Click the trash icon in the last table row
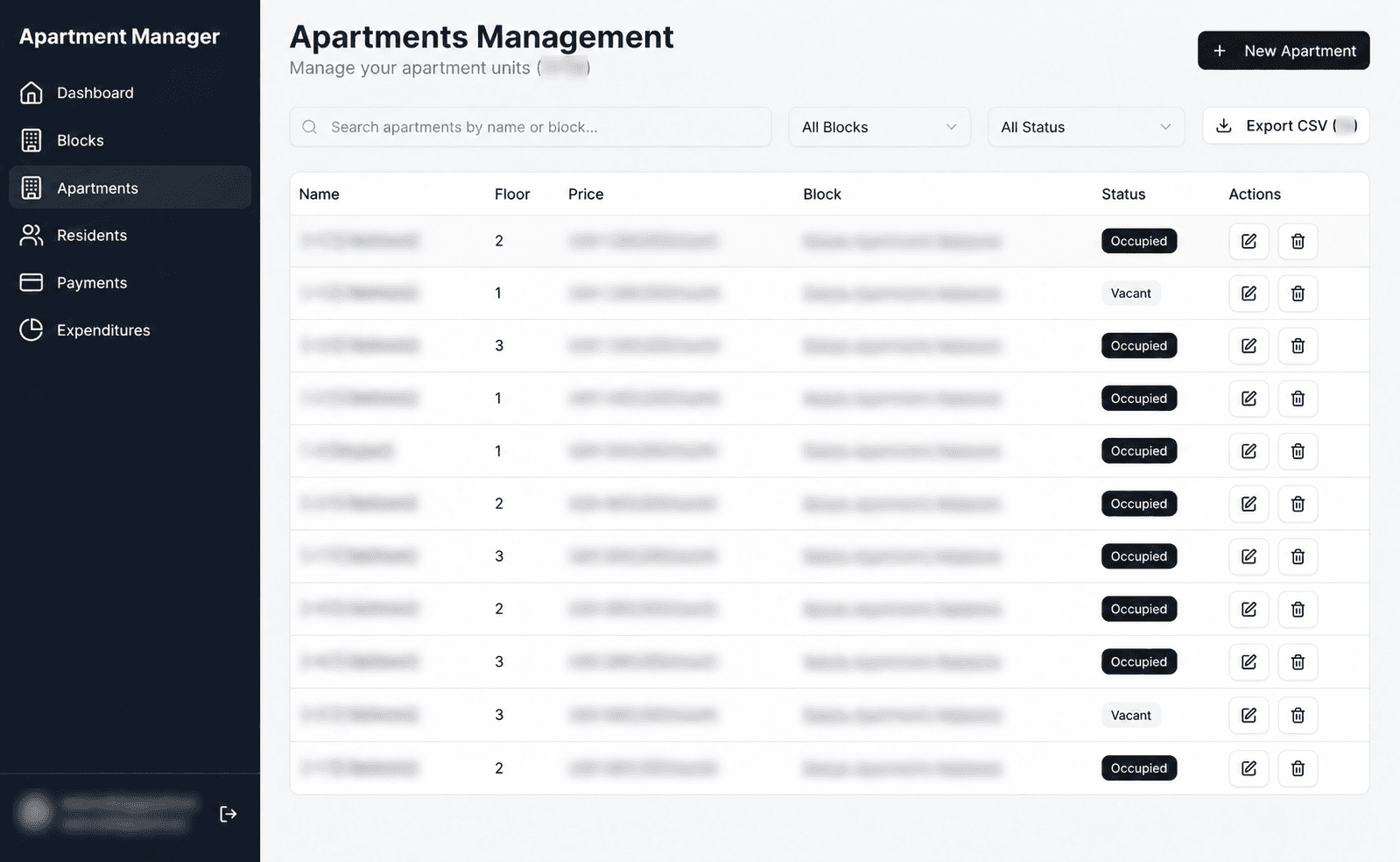The image size is (1400, 862). 1298,768
